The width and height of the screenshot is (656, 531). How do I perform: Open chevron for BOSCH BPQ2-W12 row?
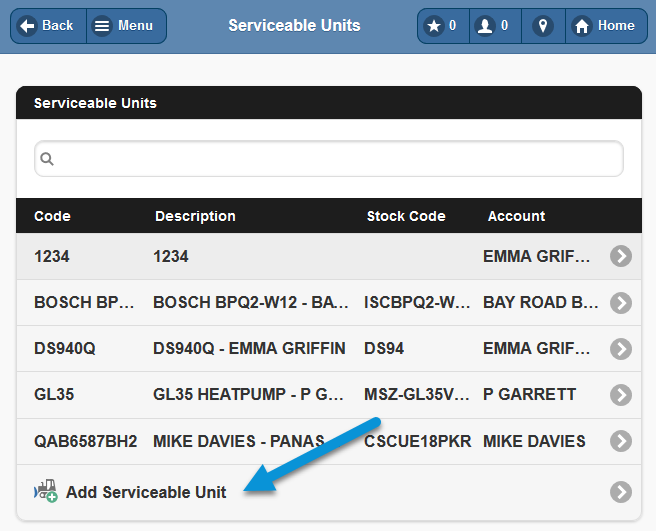point(621,303)
